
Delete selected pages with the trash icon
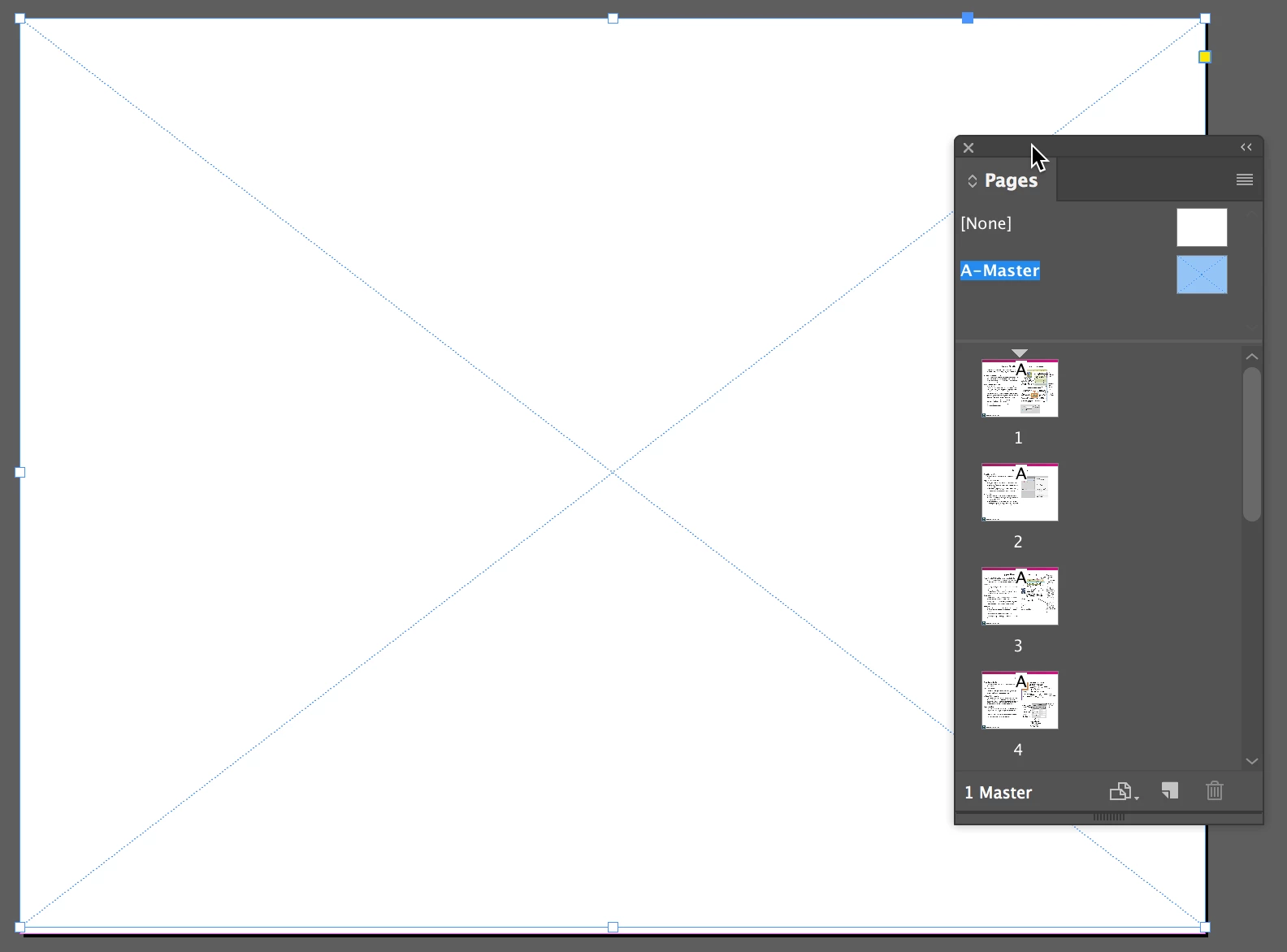[x=1215, y=791]
